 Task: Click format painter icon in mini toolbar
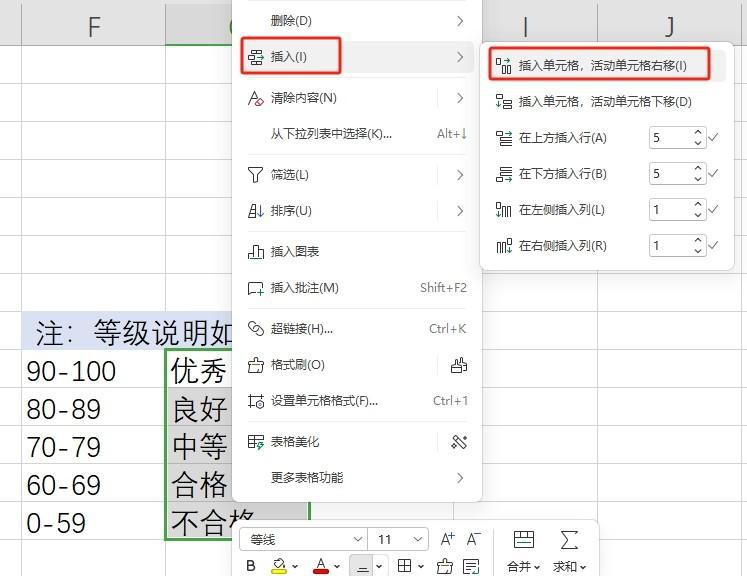(x=444, y=566)
